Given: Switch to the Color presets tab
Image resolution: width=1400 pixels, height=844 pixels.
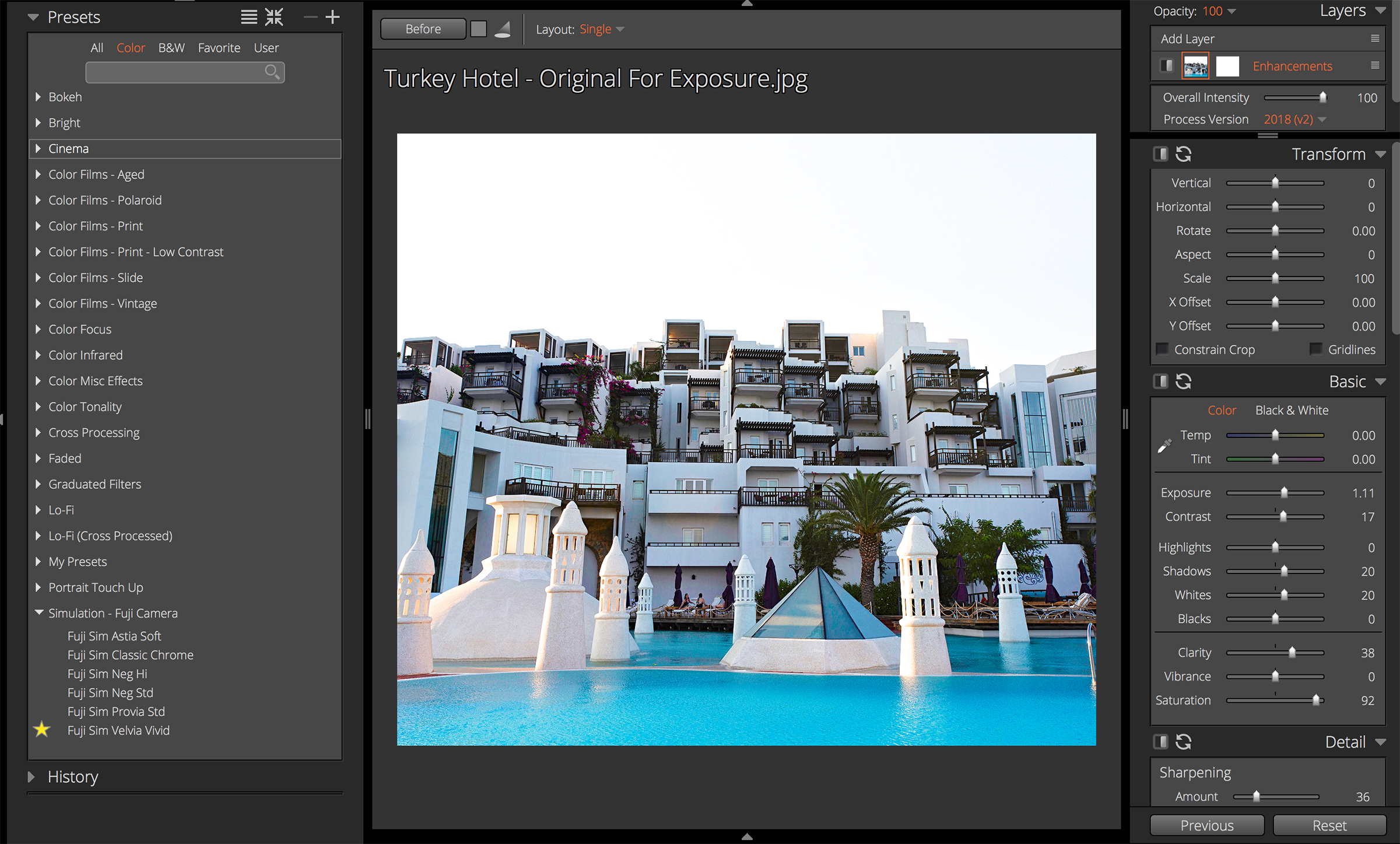Looking at the screenshot, I should (x=131, y=48).
